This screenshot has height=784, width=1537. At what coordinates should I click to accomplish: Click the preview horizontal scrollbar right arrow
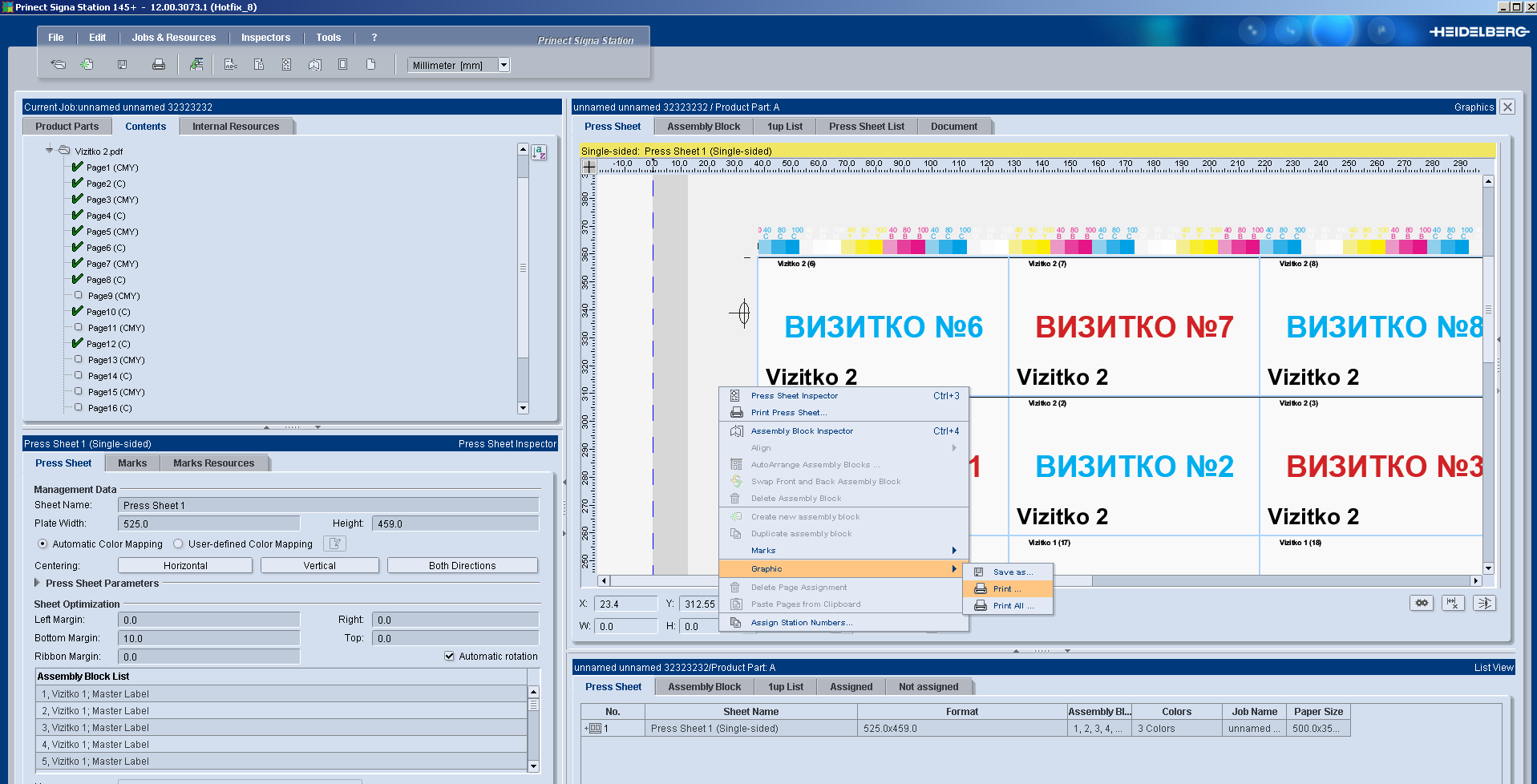(x=1475, y=580)
